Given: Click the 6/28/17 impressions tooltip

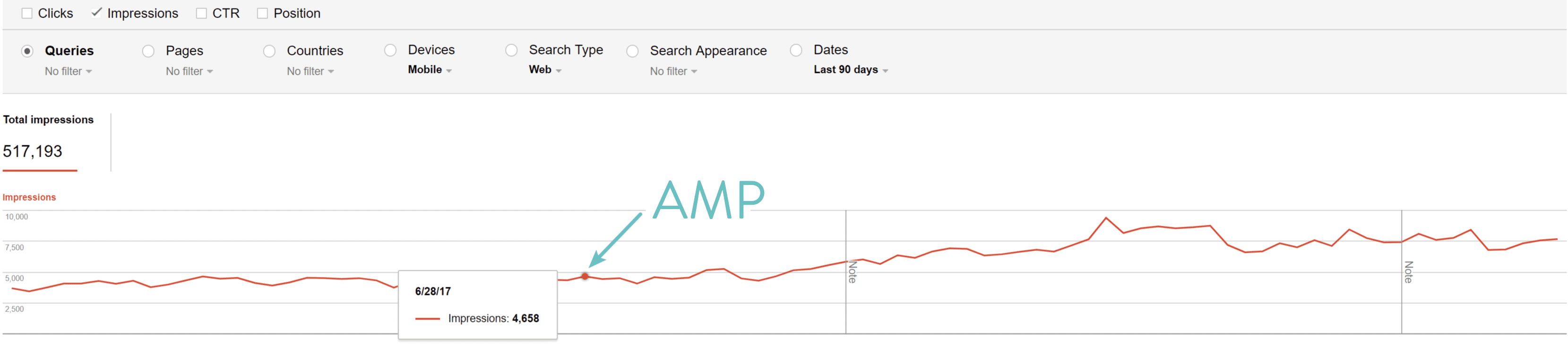Looking at the screenshot, I should 478,304.
